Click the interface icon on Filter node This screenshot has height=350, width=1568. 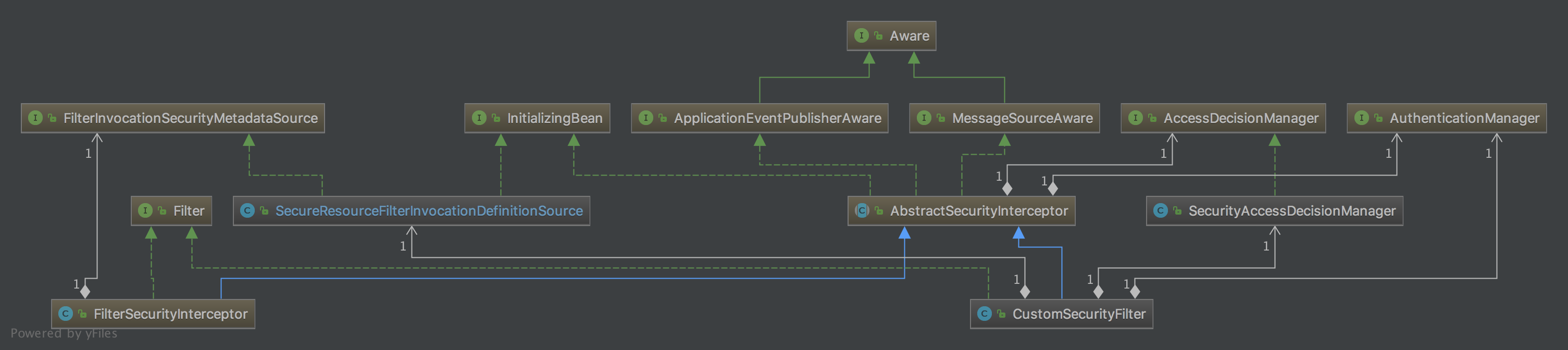pos(145,210)
